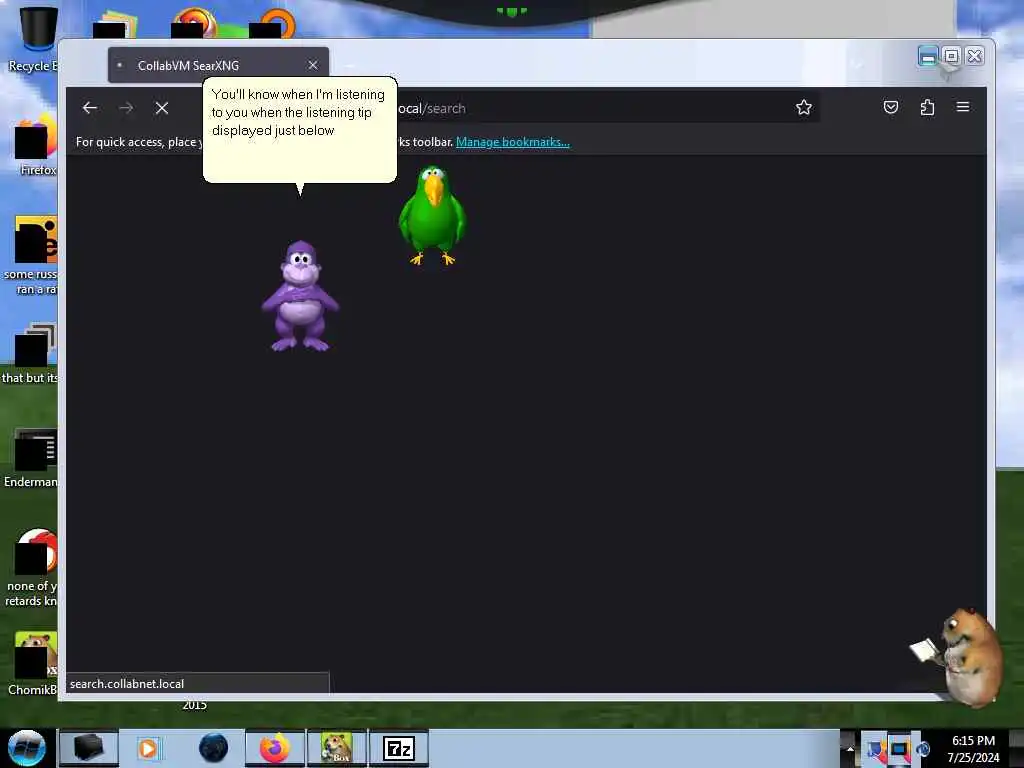Click the purple Bonzi gorilla character
This screenshot has width=1024, height=768.
coord(300,296)
